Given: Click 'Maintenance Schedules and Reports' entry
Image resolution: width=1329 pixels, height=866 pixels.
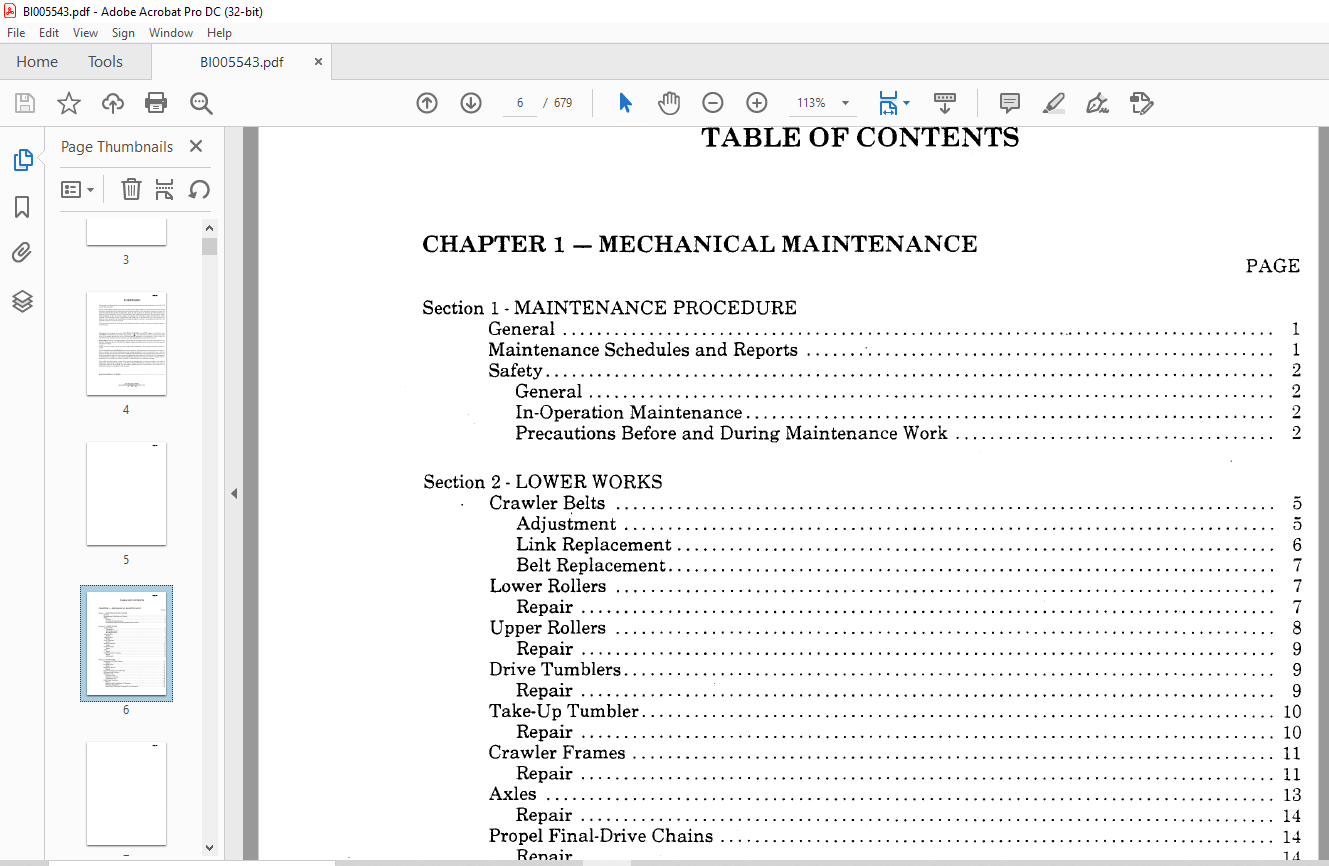Looking at the screenshot, I should [643, 350].
